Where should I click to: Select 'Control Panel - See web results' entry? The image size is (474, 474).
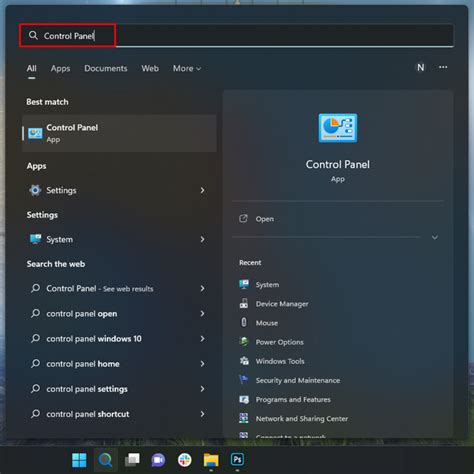(119, 288)
